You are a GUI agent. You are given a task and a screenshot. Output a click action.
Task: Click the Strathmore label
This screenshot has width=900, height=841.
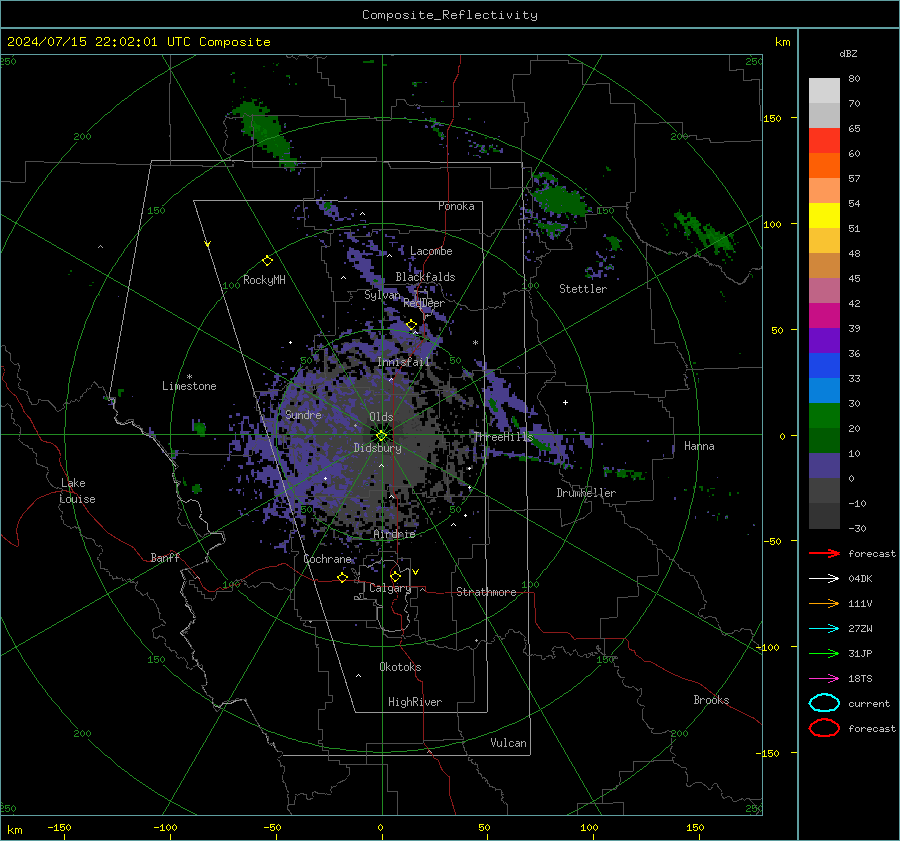click(486, 592)
